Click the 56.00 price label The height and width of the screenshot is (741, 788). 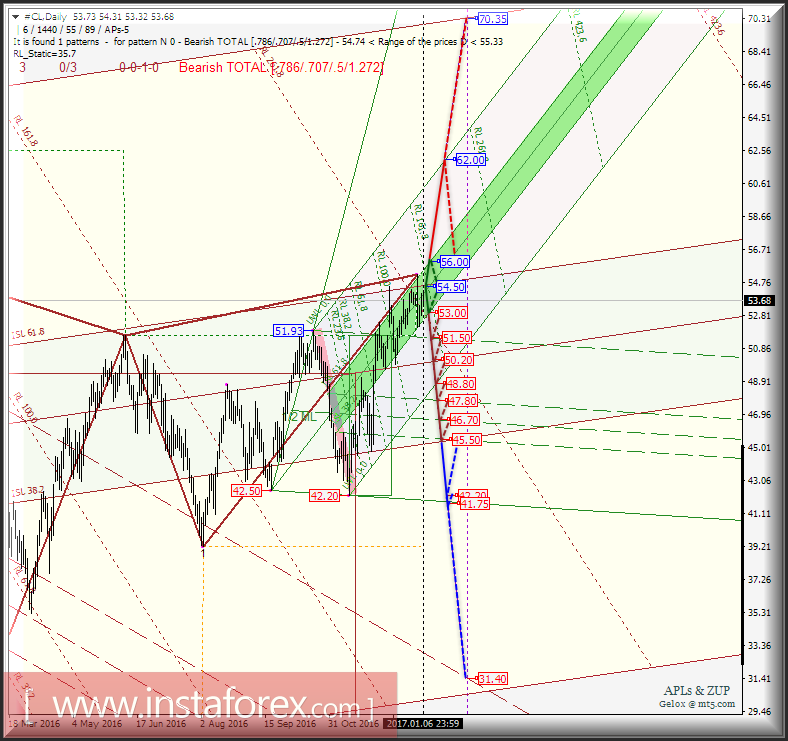(454, 261)
